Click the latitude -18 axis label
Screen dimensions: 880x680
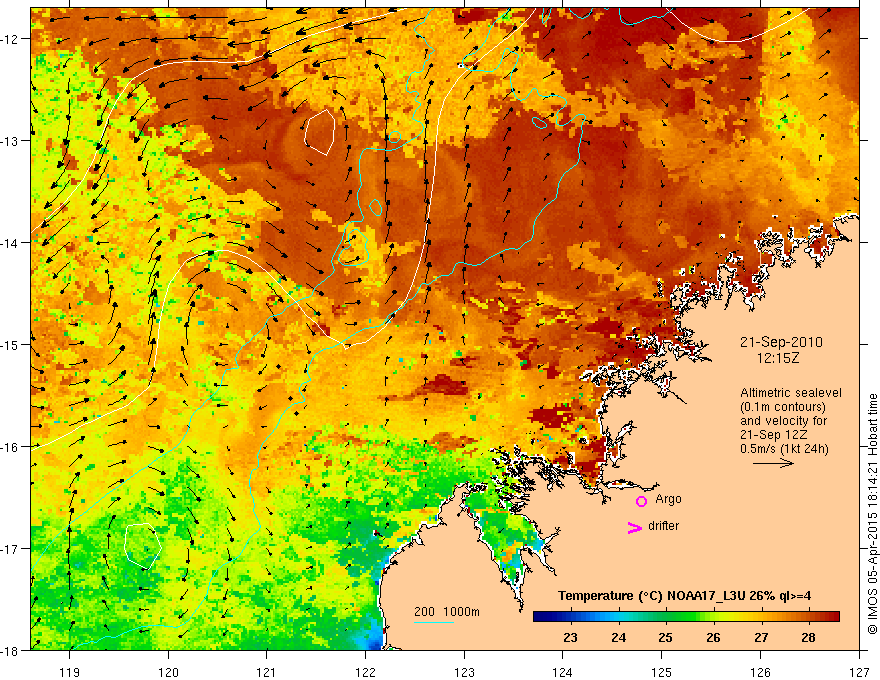coord(11,650)
